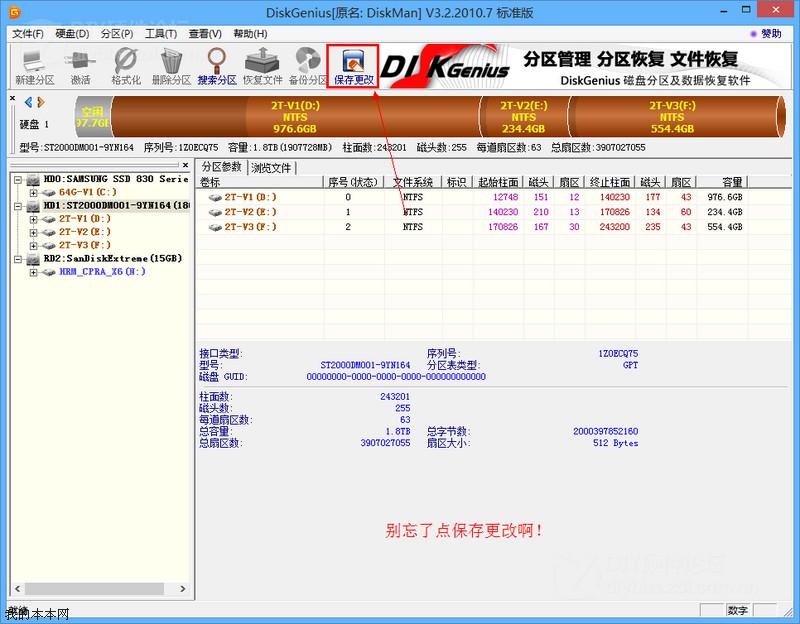Open the 工具(T) menu
The height and width of the screenshot is (624, 800).
pyautogui.click(x=161, y=34)
